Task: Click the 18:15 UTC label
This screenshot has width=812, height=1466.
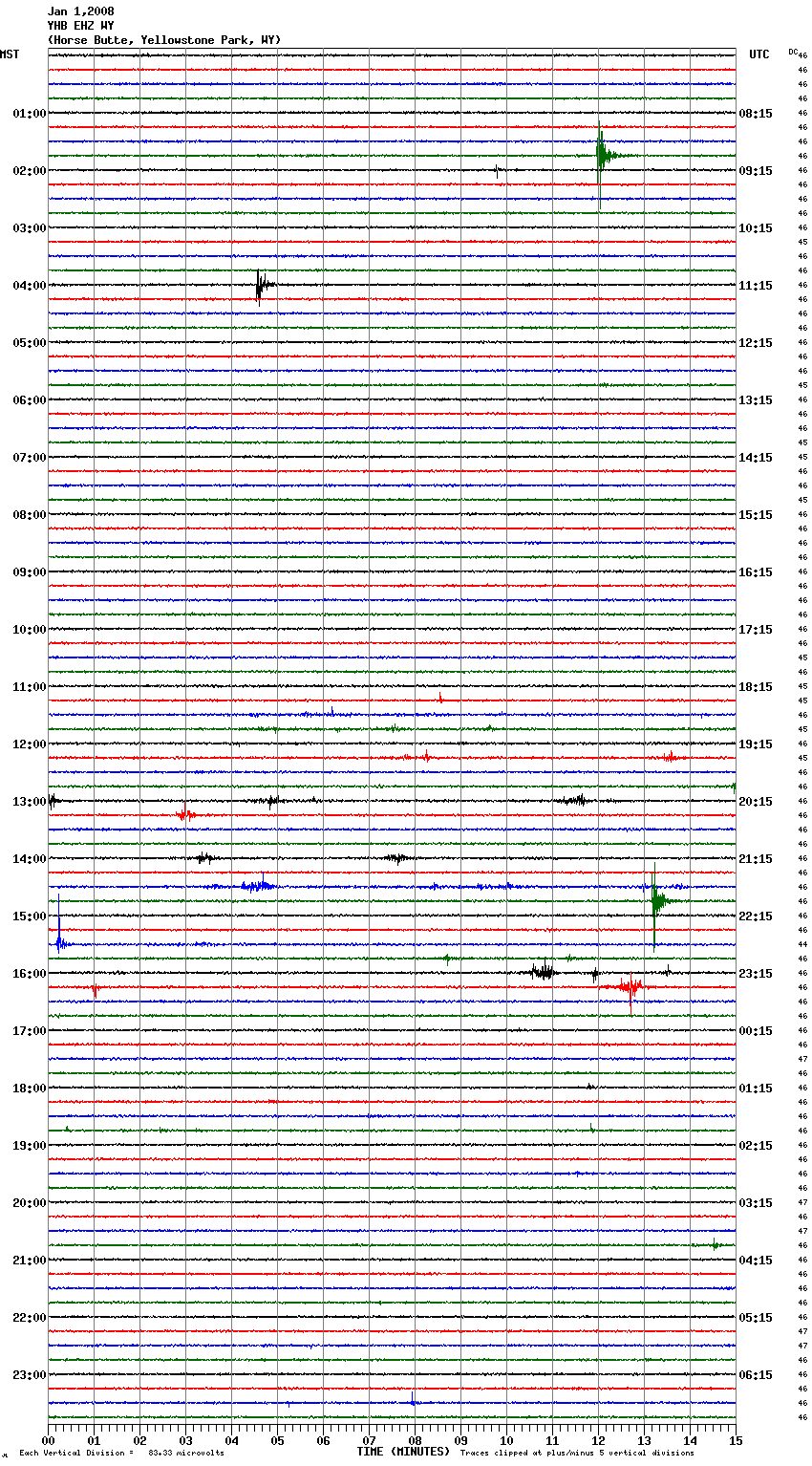Action: (x=756, y=687)
